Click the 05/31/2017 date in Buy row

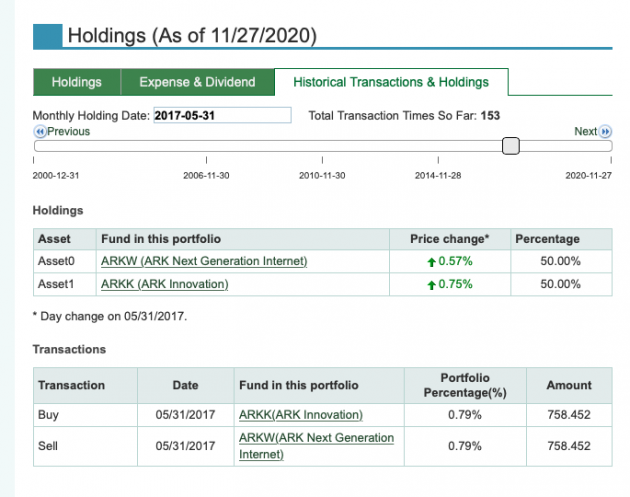tap(185, 415)
